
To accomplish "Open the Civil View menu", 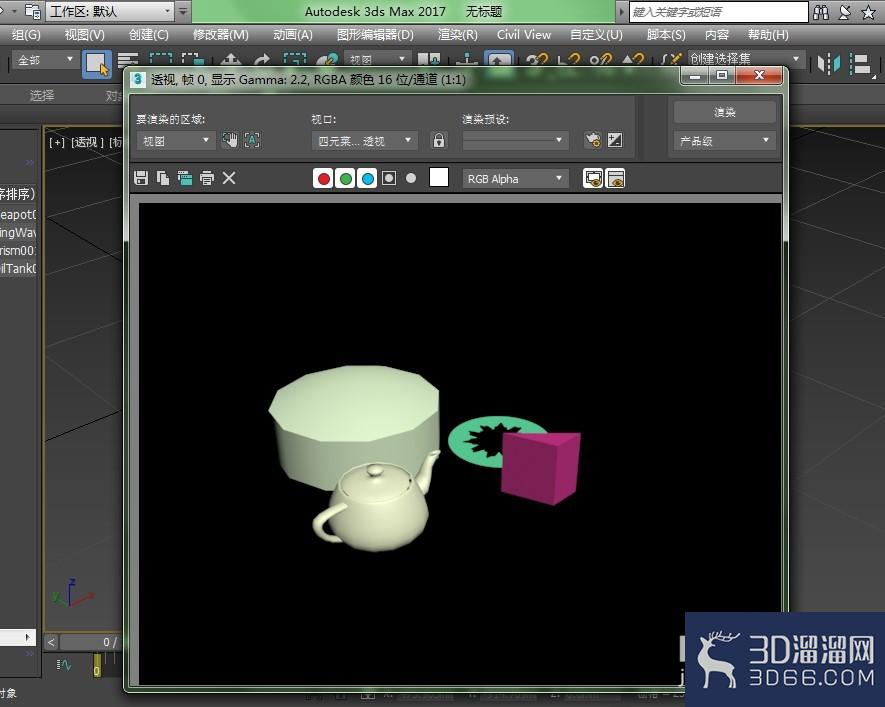I will coord(524,35).
